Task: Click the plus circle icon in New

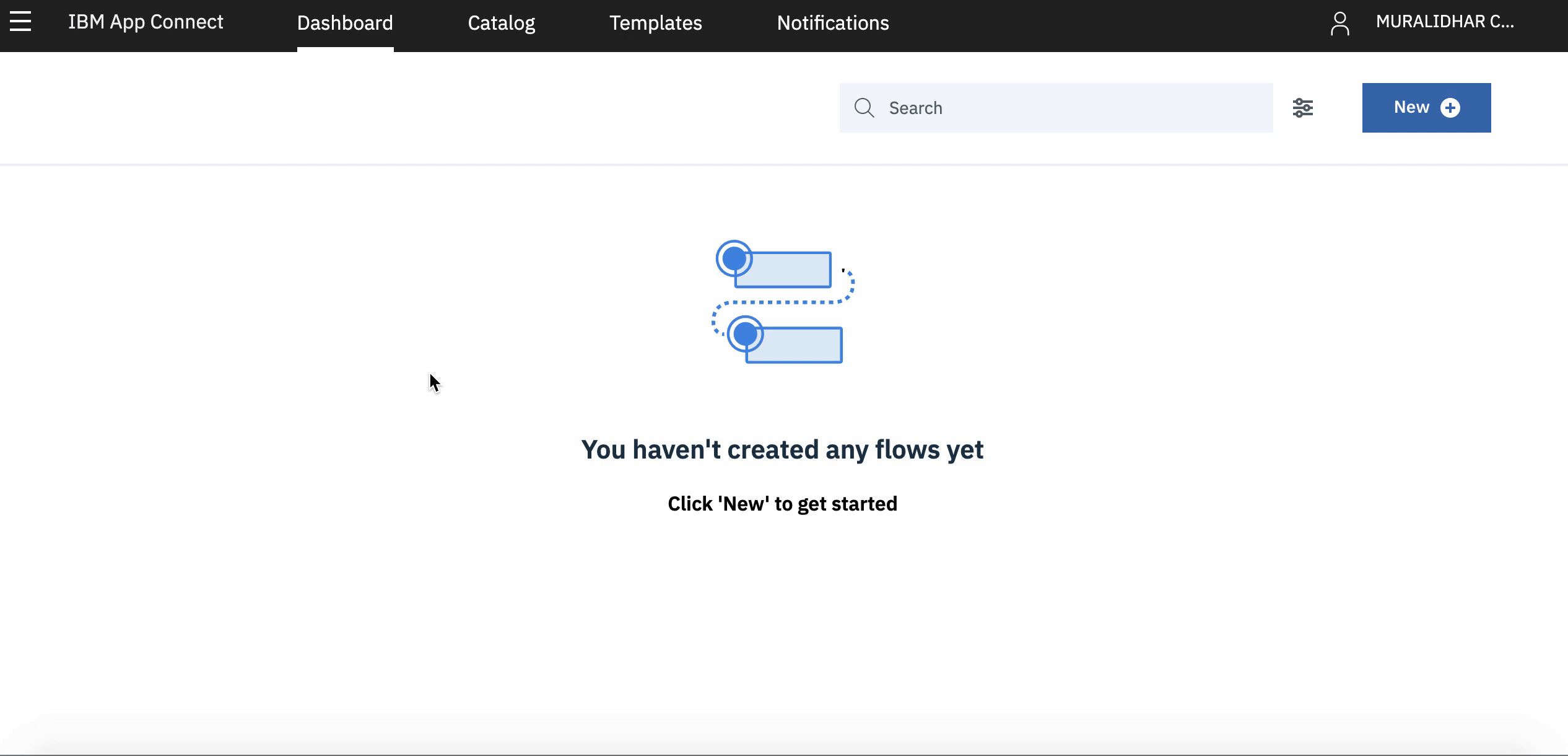Action: click(1450, 108)
